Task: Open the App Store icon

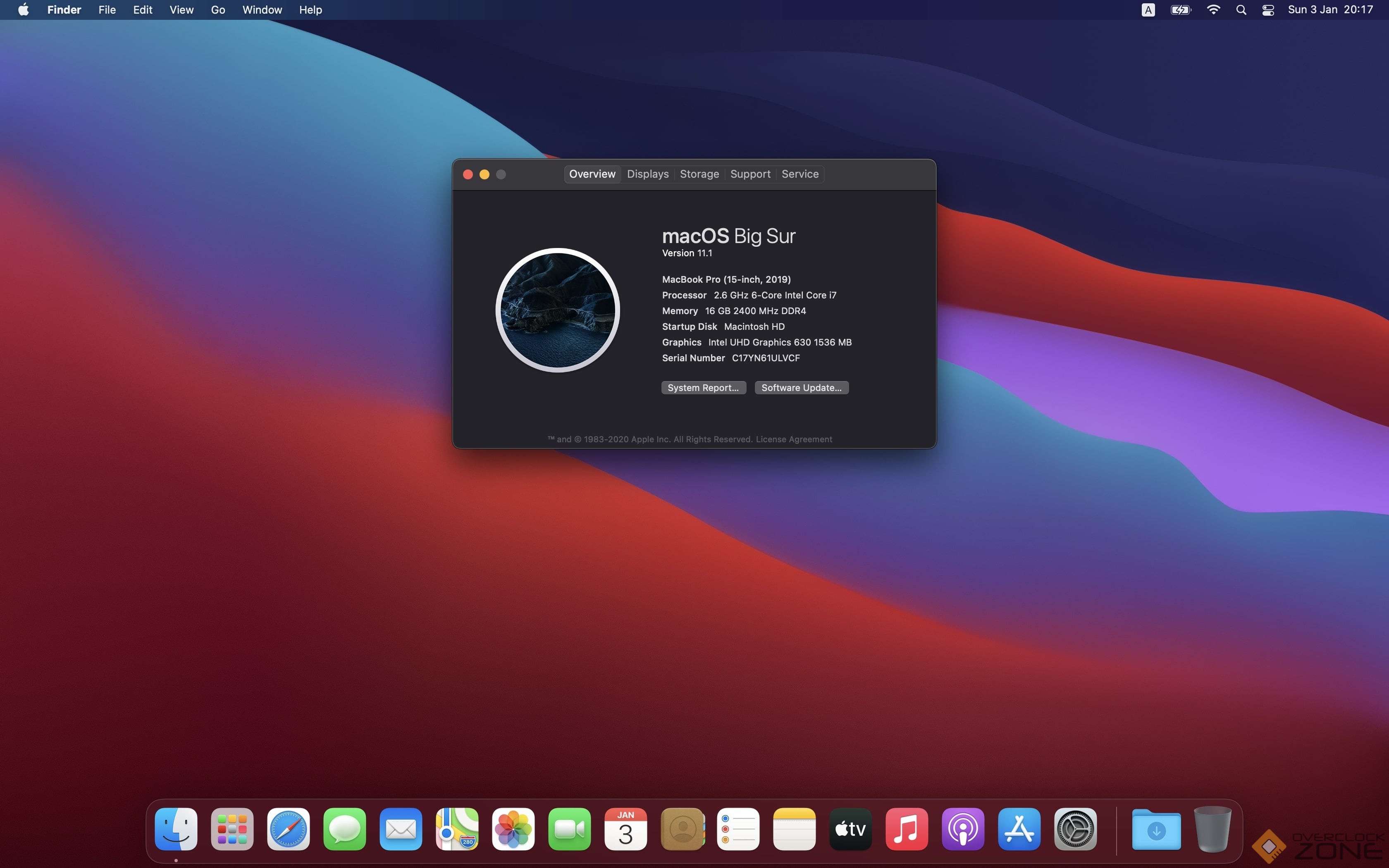Action: coord(1019,829)
